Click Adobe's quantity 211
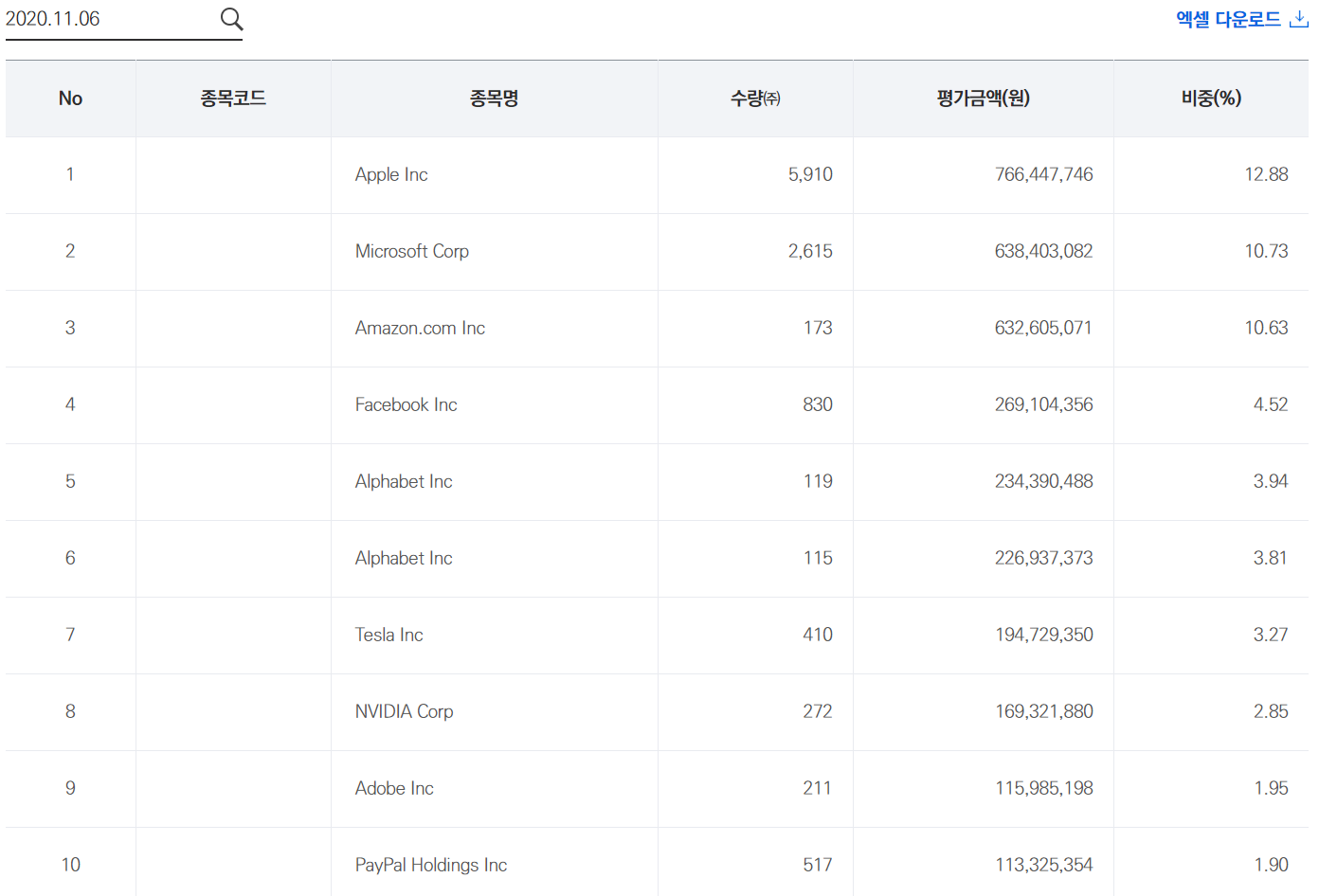This screenshot has width=1319, height=896. 818,788
